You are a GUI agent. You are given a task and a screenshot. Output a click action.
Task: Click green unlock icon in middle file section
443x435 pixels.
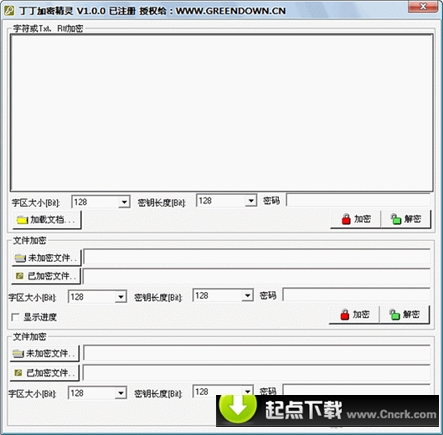[x=394, y=315]
